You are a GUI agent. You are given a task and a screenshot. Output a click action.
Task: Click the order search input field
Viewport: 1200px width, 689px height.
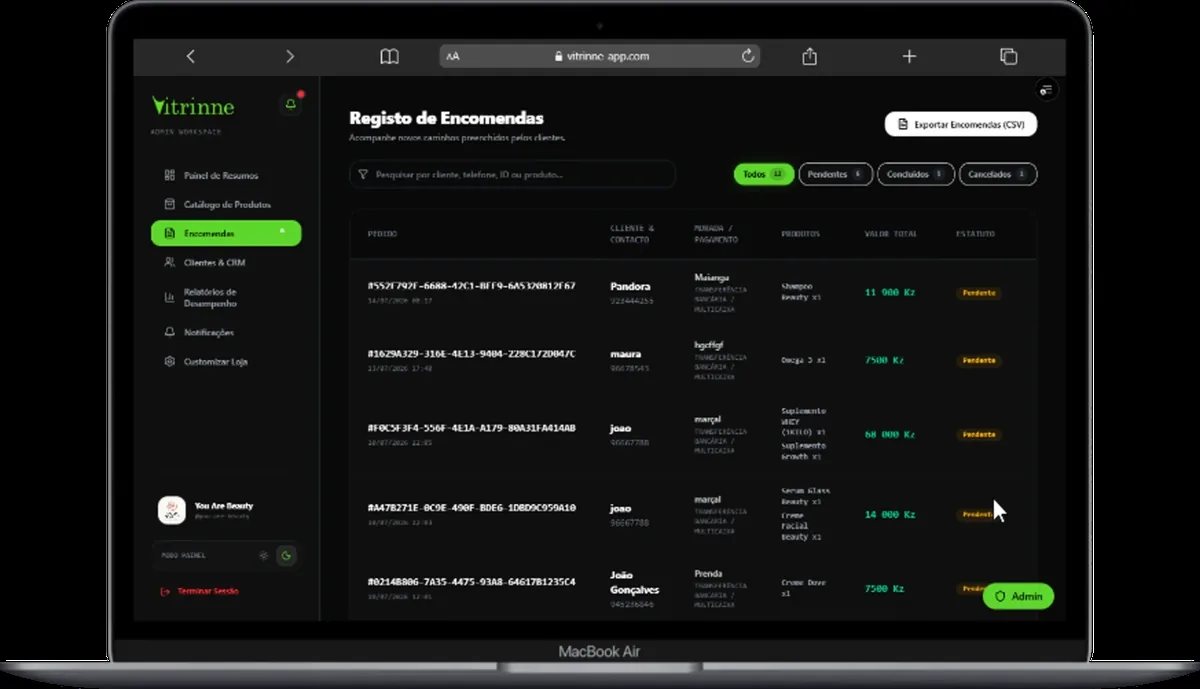(512, 174)
